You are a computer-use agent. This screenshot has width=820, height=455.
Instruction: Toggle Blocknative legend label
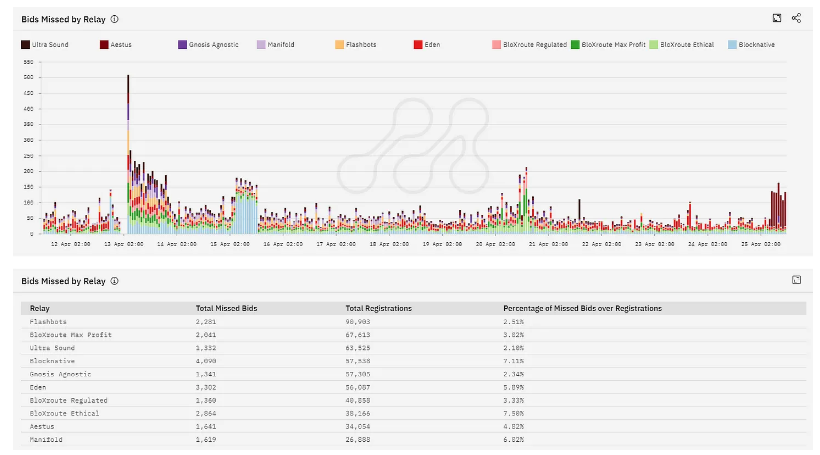[x=757, y=44]
